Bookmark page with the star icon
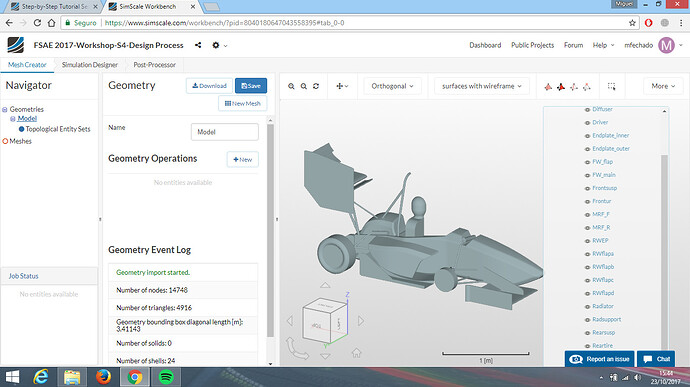 [x=632, y=23]
